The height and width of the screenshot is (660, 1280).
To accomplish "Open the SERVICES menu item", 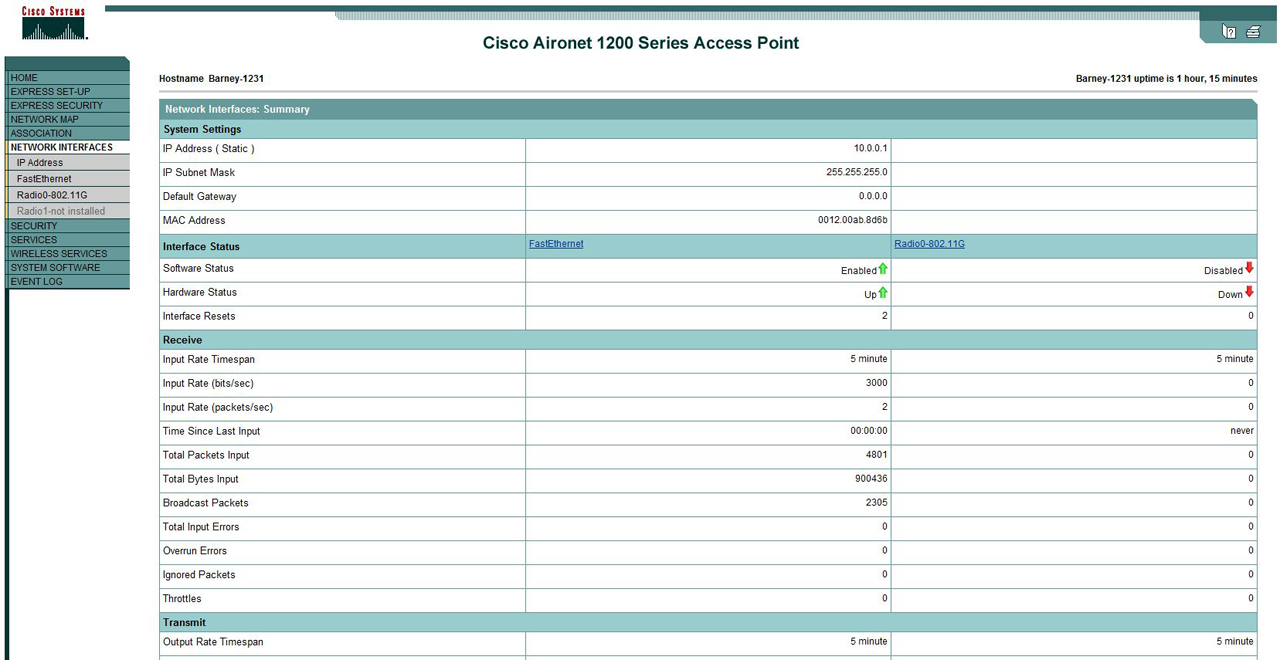I will point(68,240).
